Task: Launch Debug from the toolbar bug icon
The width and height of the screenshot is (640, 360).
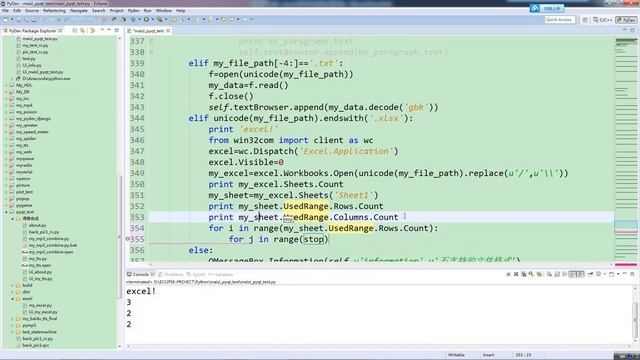Action: [x=133, y=20]
